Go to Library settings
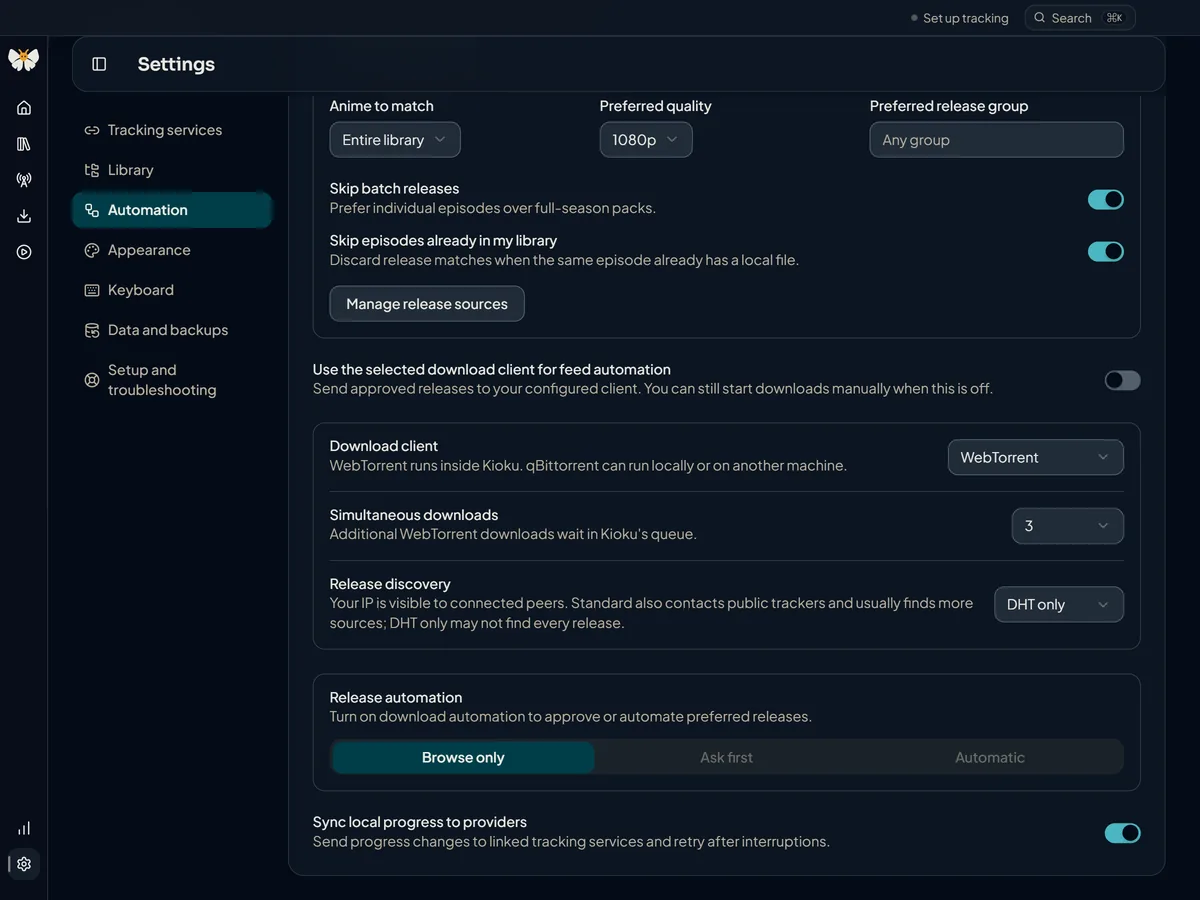The image size is (1200, 900). coord(172,170)
